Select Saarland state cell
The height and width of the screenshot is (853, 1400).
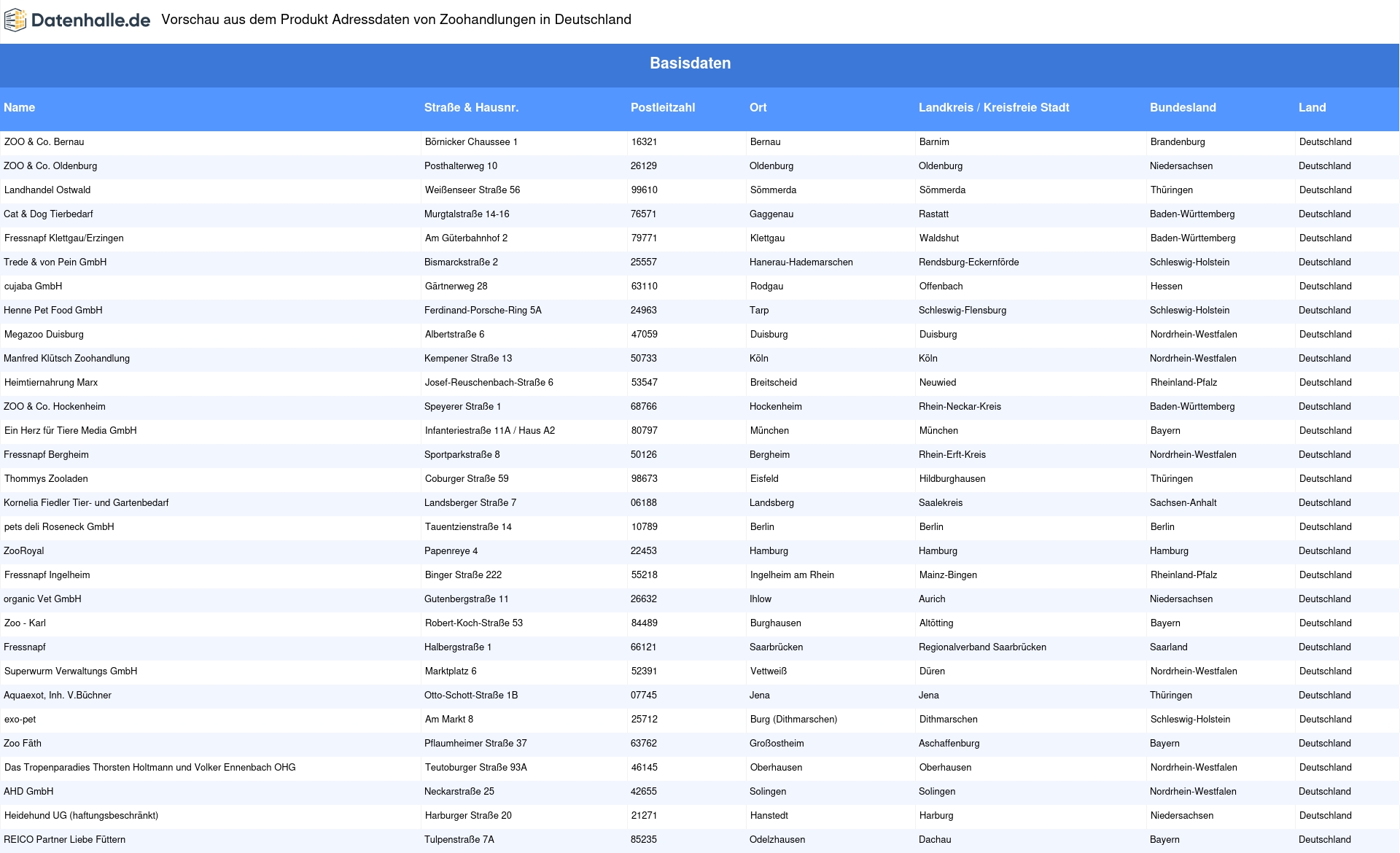coord(1169,647)
